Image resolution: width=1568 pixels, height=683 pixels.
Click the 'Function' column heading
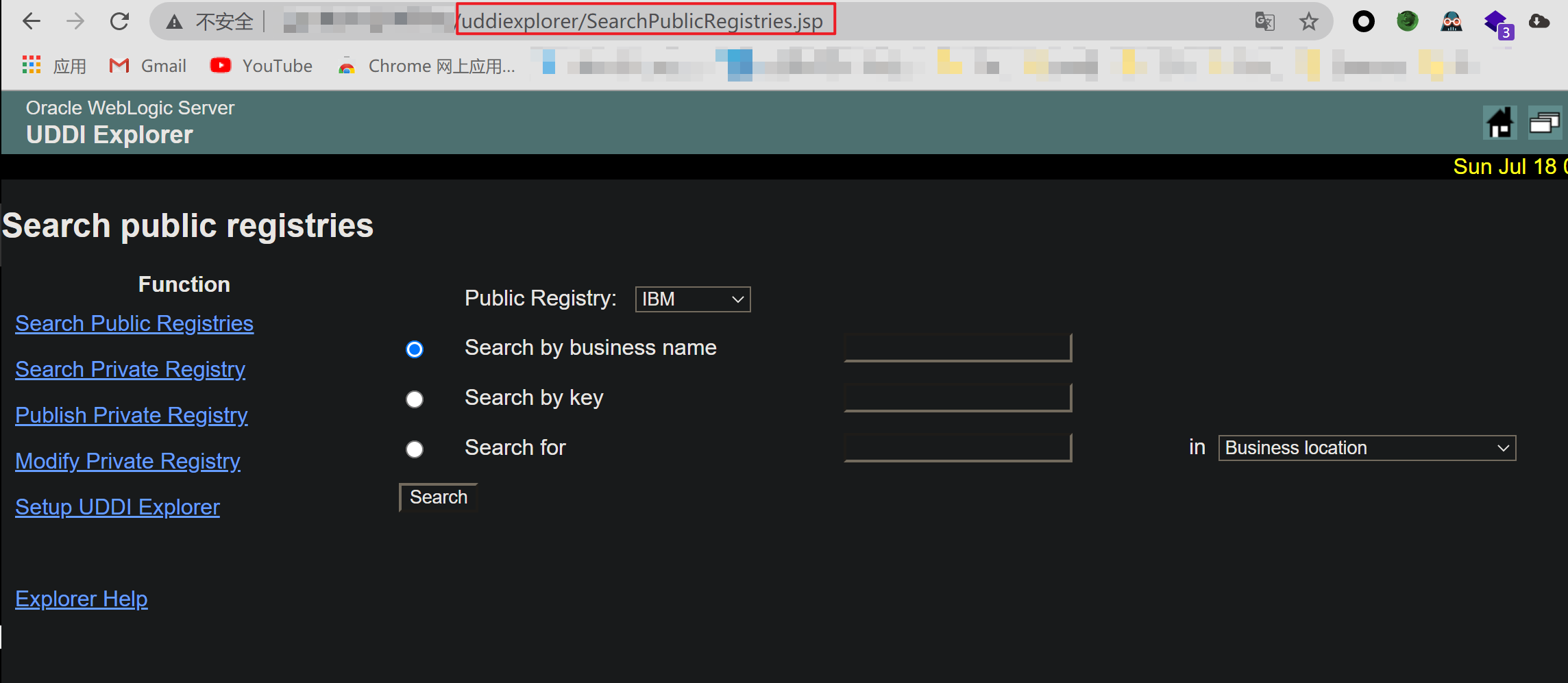(x=184, y=284)
